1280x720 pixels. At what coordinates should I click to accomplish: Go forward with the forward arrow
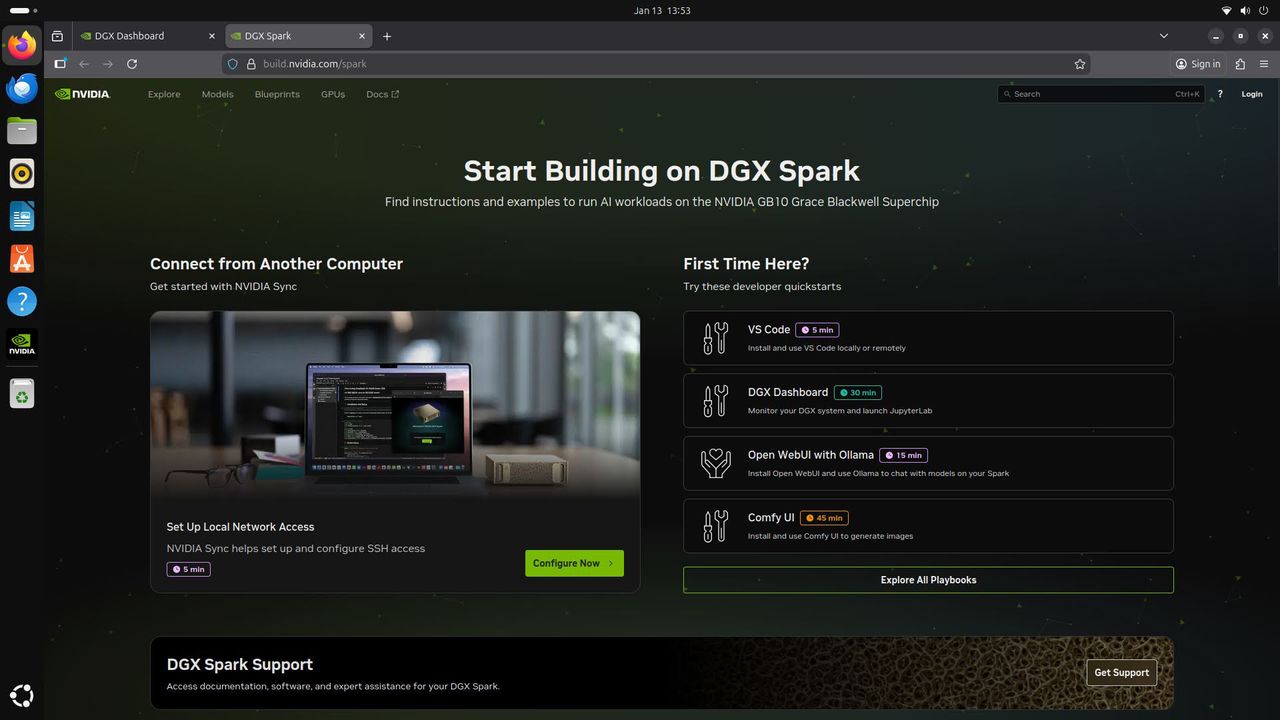[108, 64]
